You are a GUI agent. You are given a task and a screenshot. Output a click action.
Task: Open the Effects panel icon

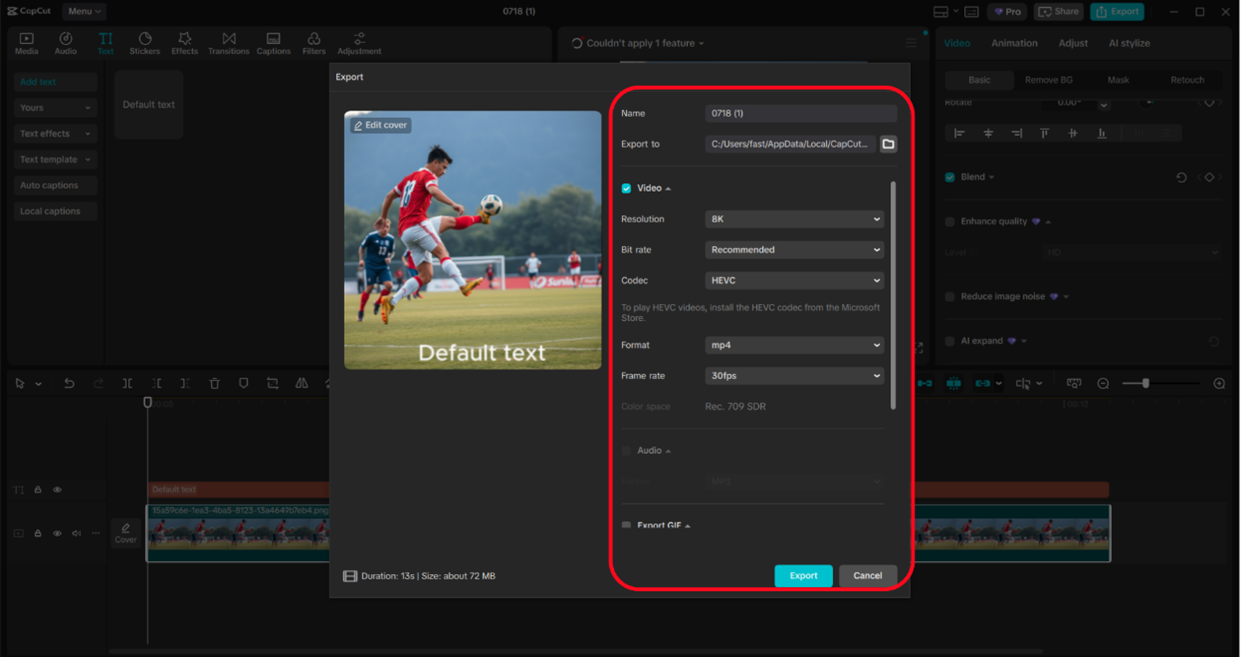pyautogui.click(x=184, y=43)
